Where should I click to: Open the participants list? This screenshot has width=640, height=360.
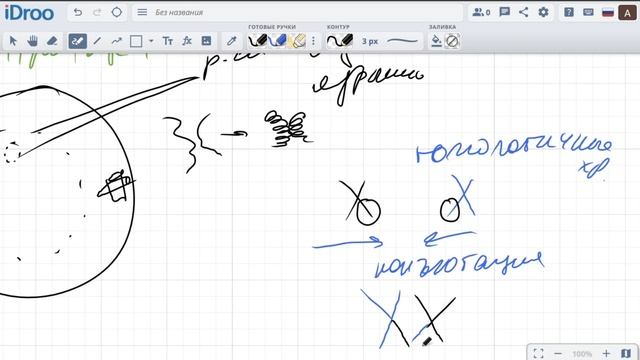pyautogui.click(x=481, y=12)
